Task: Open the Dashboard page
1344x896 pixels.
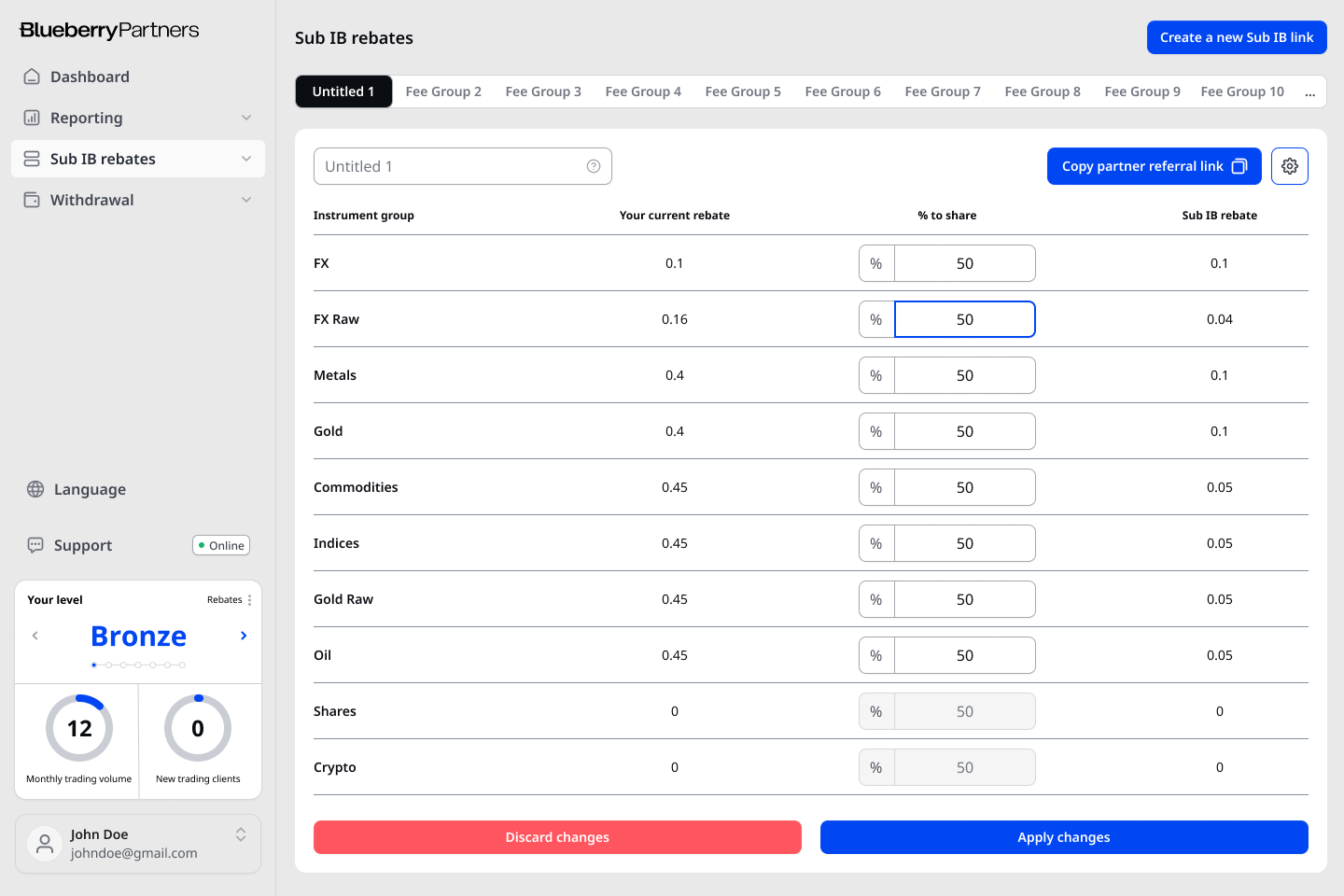Action: pyautogui.click(x=138, y=77)
